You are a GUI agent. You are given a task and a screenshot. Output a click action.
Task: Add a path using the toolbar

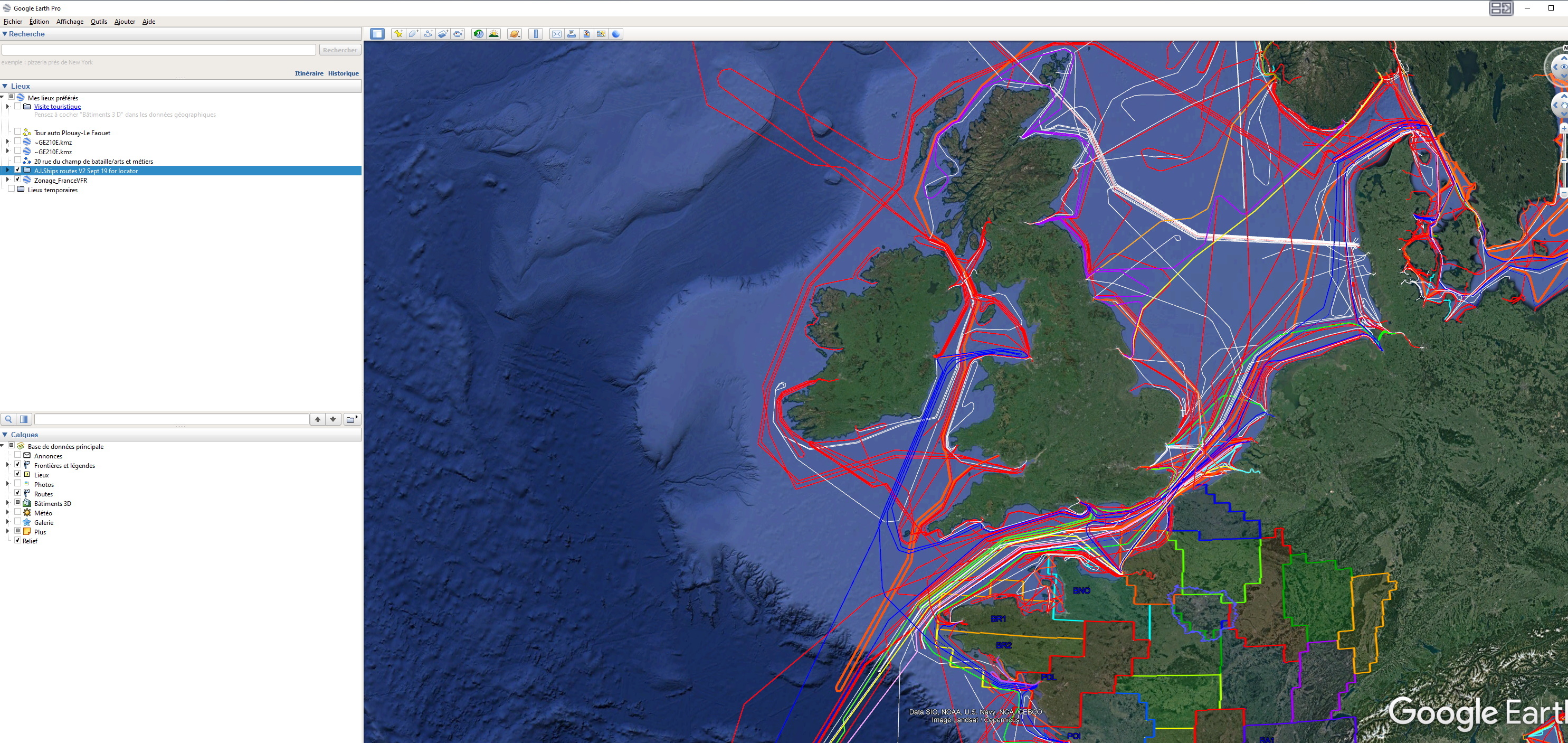pyautogui.click(x=429, y=34)
